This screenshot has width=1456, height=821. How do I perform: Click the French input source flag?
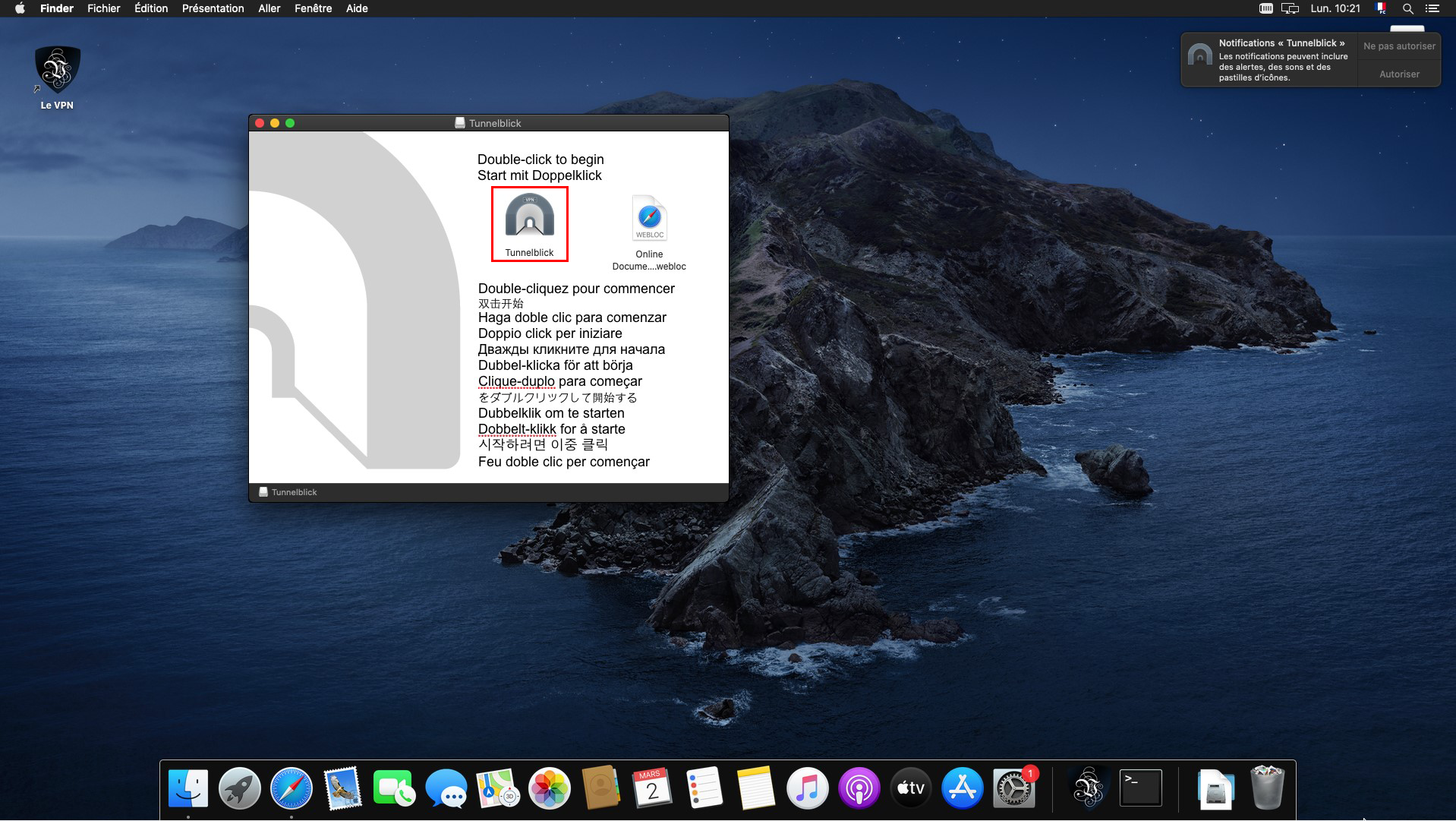1381,8
